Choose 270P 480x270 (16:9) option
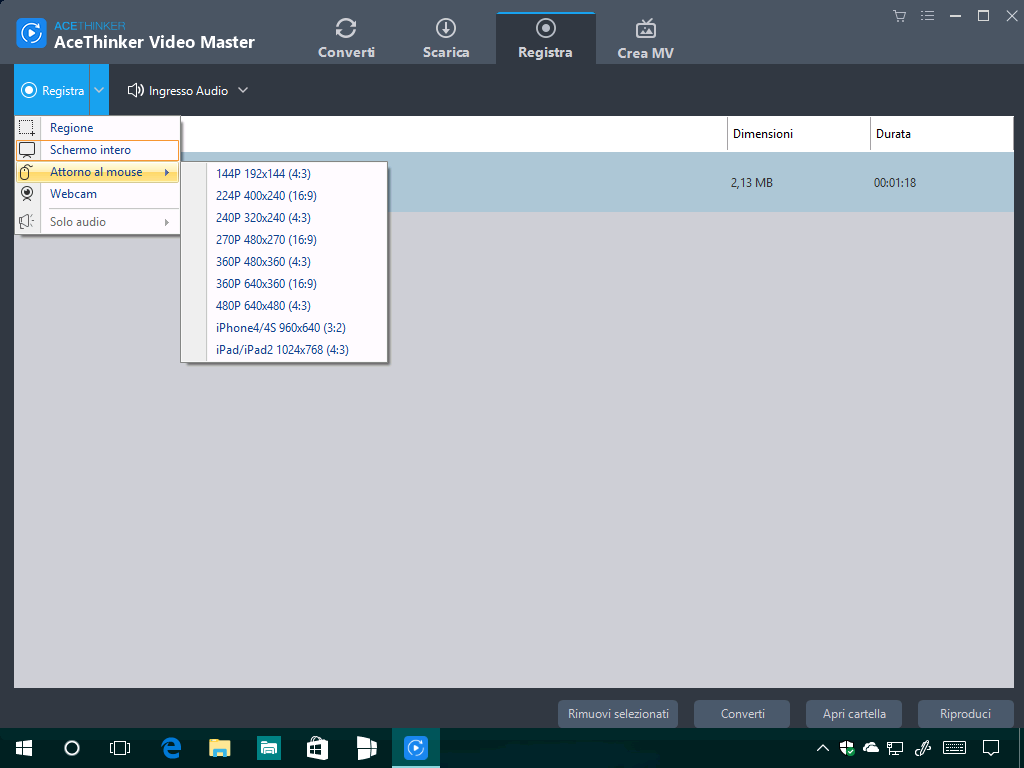This screenshot has width=1024, height=768. coord(284,240)
